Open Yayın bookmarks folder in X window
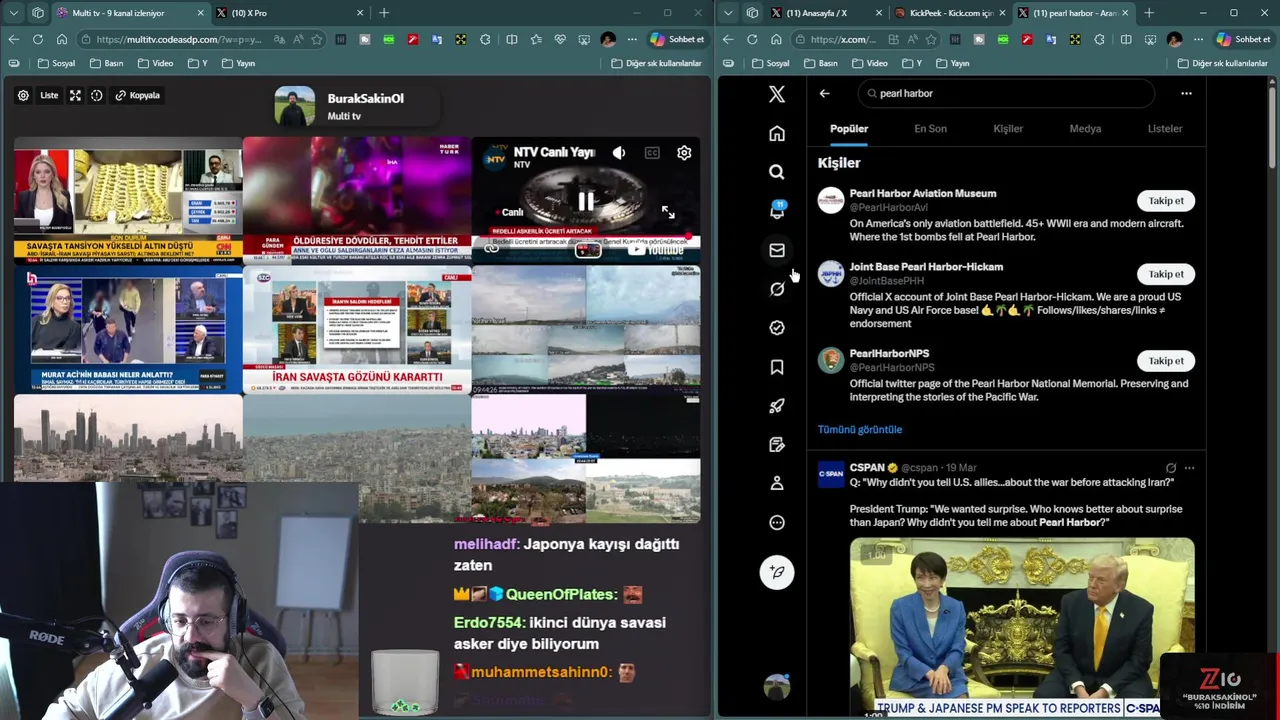 coord(952,63)
